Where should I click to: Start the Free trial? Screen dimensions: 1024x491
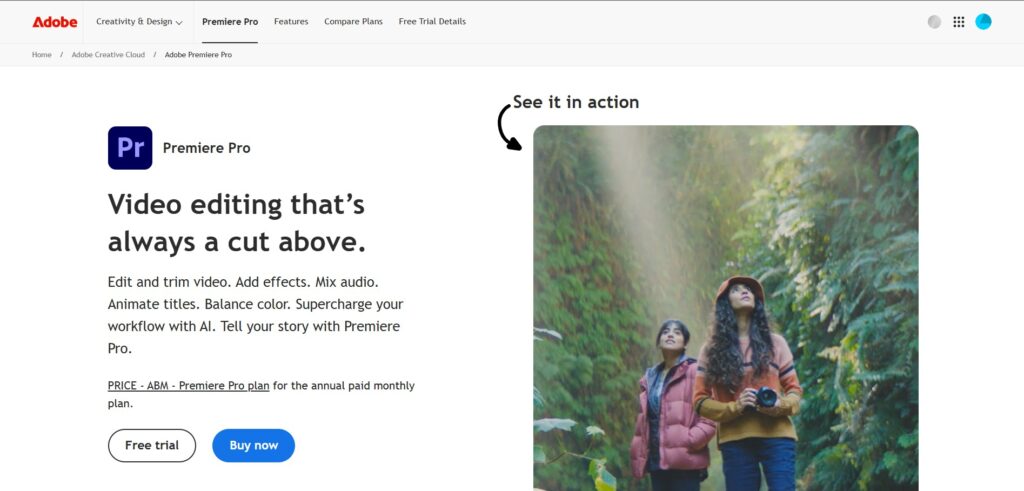coord(152,445)
